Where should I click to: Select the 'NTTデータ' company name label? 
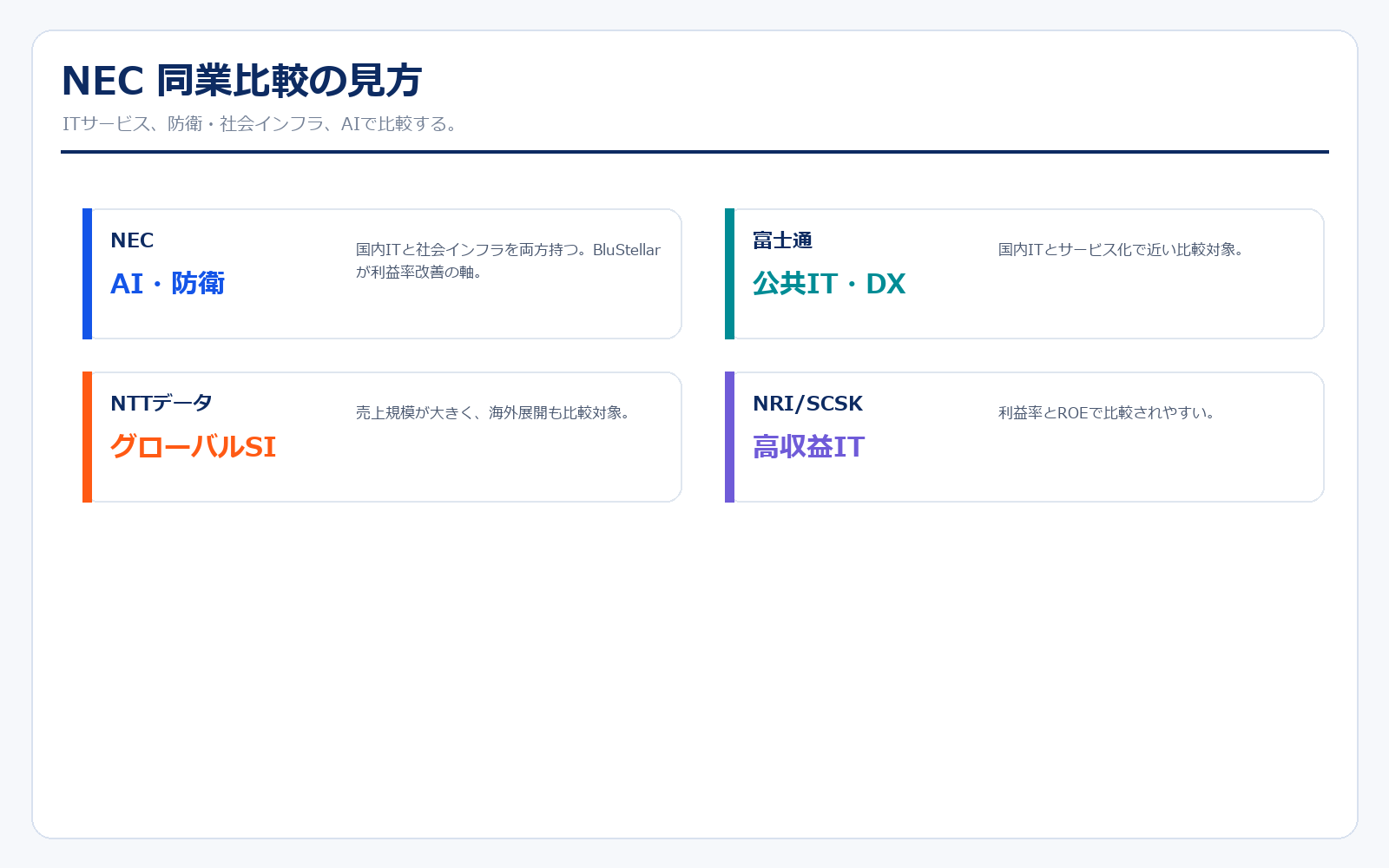click(161, 404)
